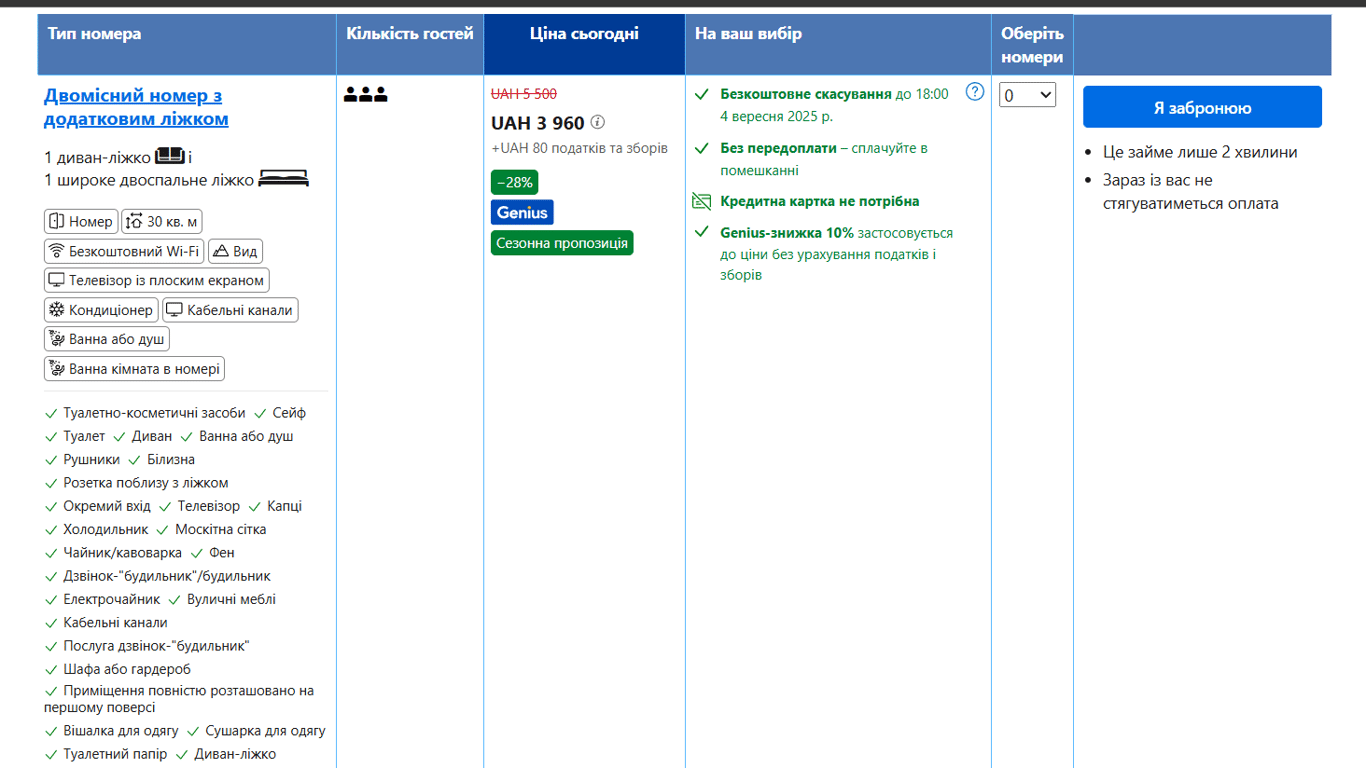Click the Genius badge

[522, 212]
